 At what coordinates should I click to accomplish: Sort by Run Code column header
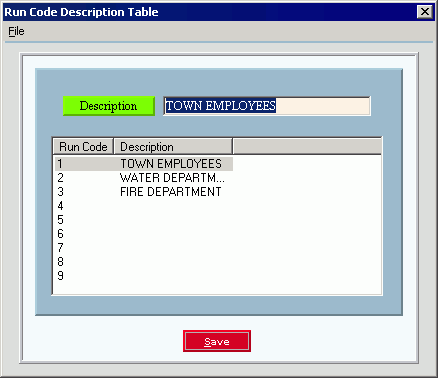point(83,147)
